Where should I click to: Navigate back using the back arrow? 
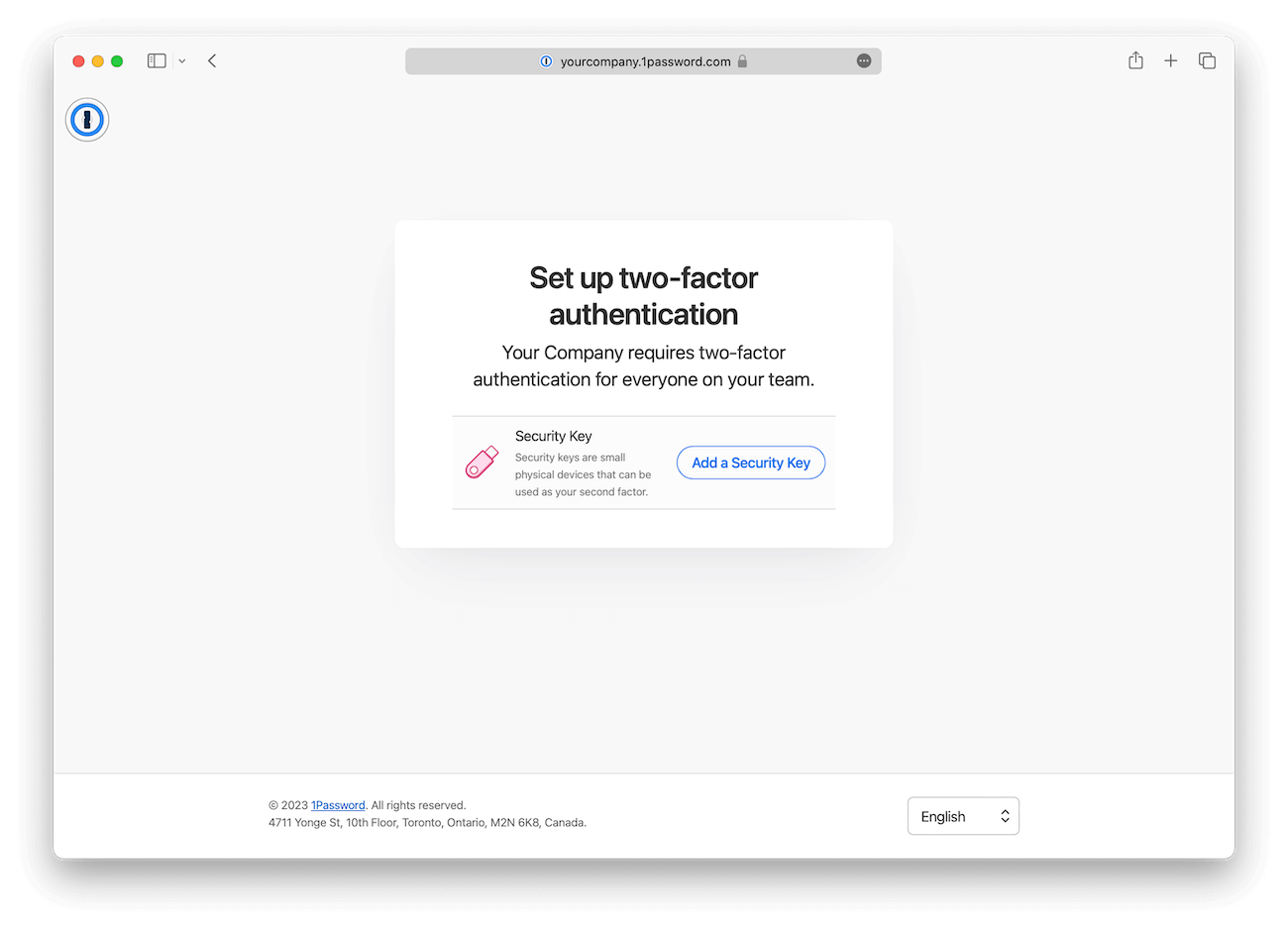pyautogui.click(x=212, y=60)
